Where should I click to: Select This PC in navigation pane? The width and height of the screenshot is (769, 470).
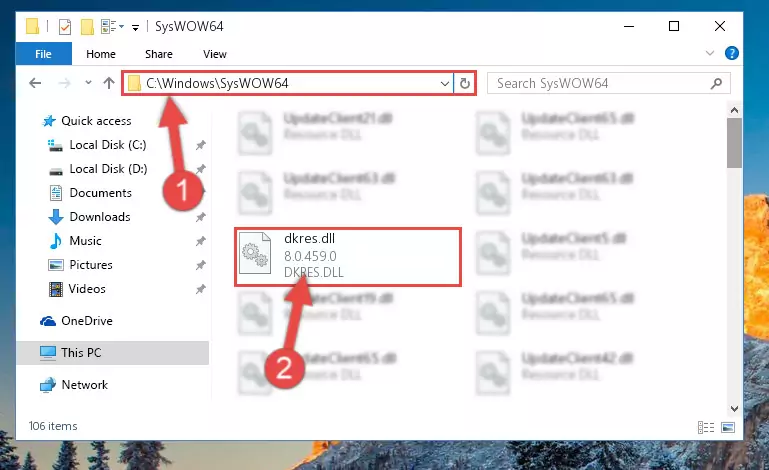pyautogui.click(x=113, y=353)
